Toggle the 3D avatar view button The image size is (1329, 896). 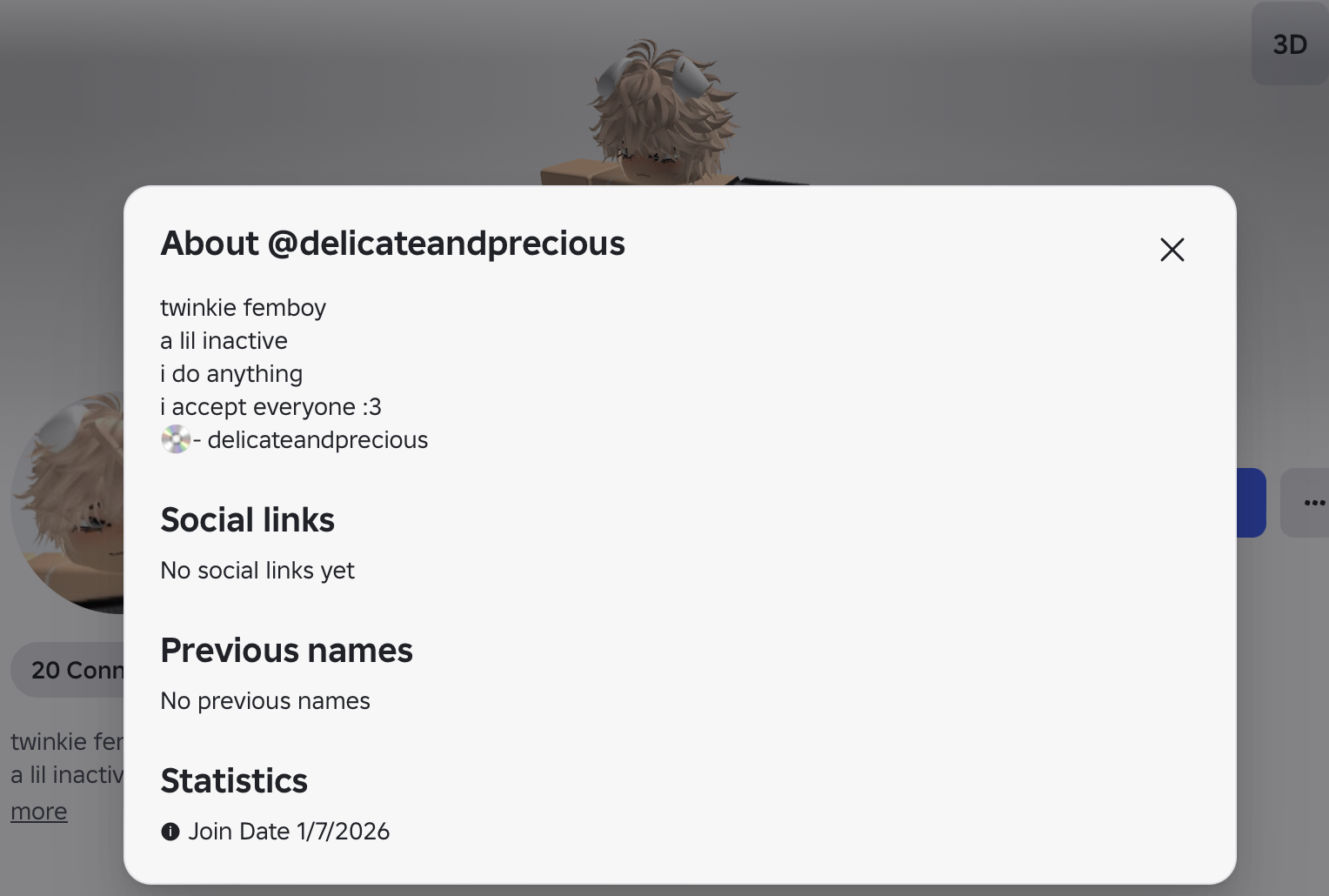[x=1289, y=44]
